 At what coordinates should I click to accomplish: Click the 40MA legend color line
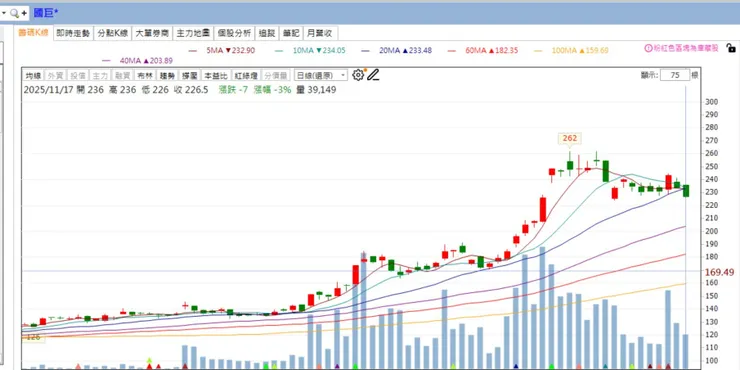pyautogui.click(x=106, y=60)
